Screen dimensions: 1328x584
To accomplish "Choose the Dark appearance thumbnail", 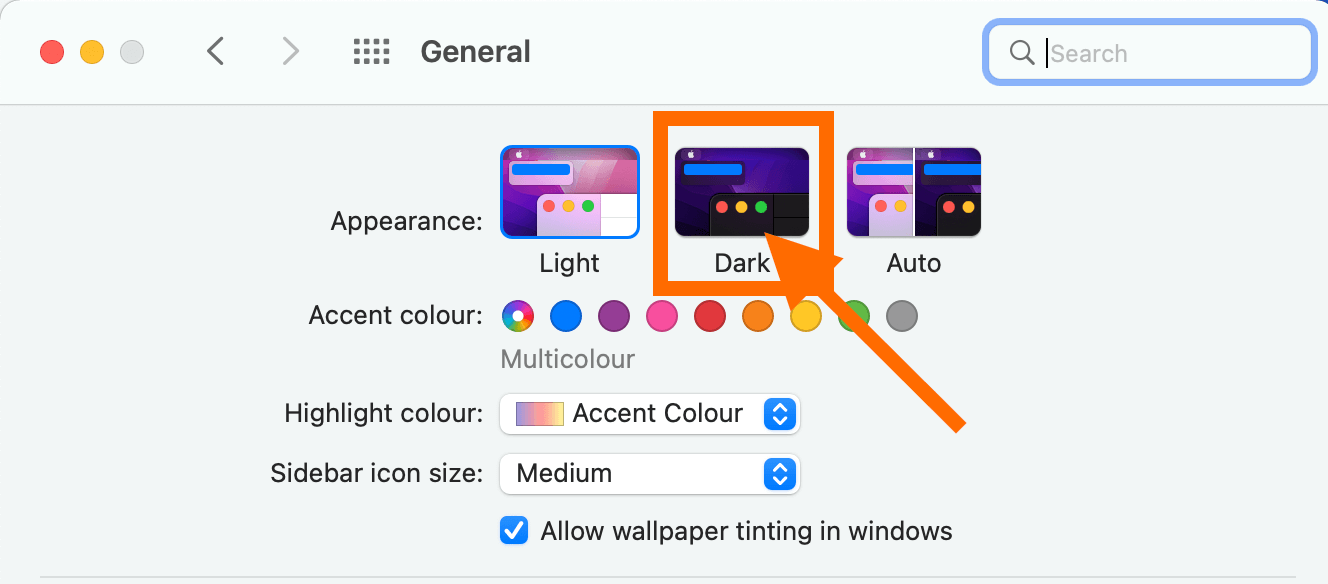I will coord(742,192).
